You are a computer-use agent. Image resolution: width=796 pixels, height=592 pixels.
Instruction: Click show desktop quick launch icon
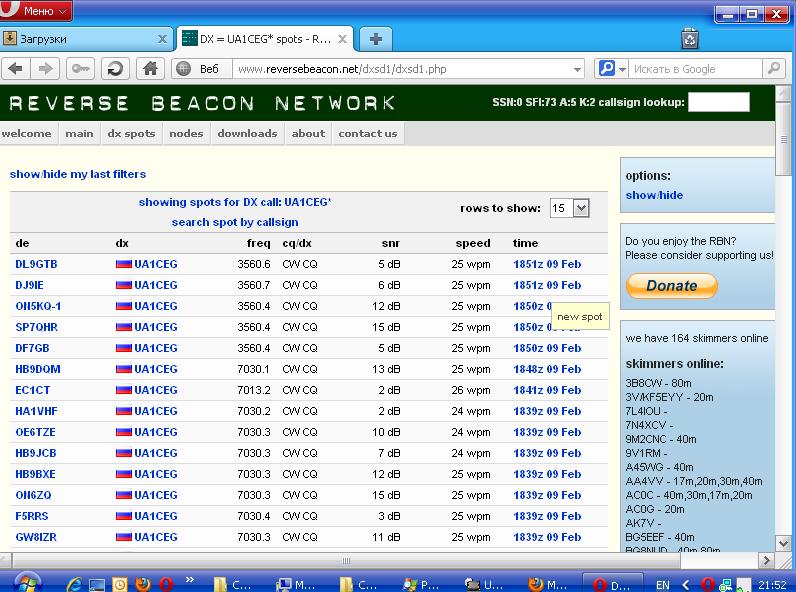[x=97, y=585]
